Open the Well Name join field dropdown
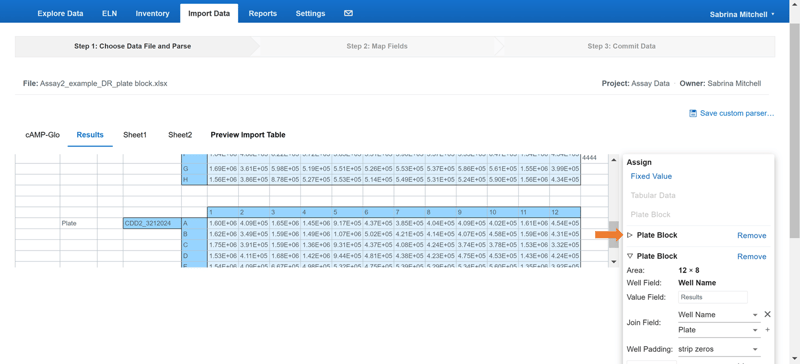 [718, 315]
